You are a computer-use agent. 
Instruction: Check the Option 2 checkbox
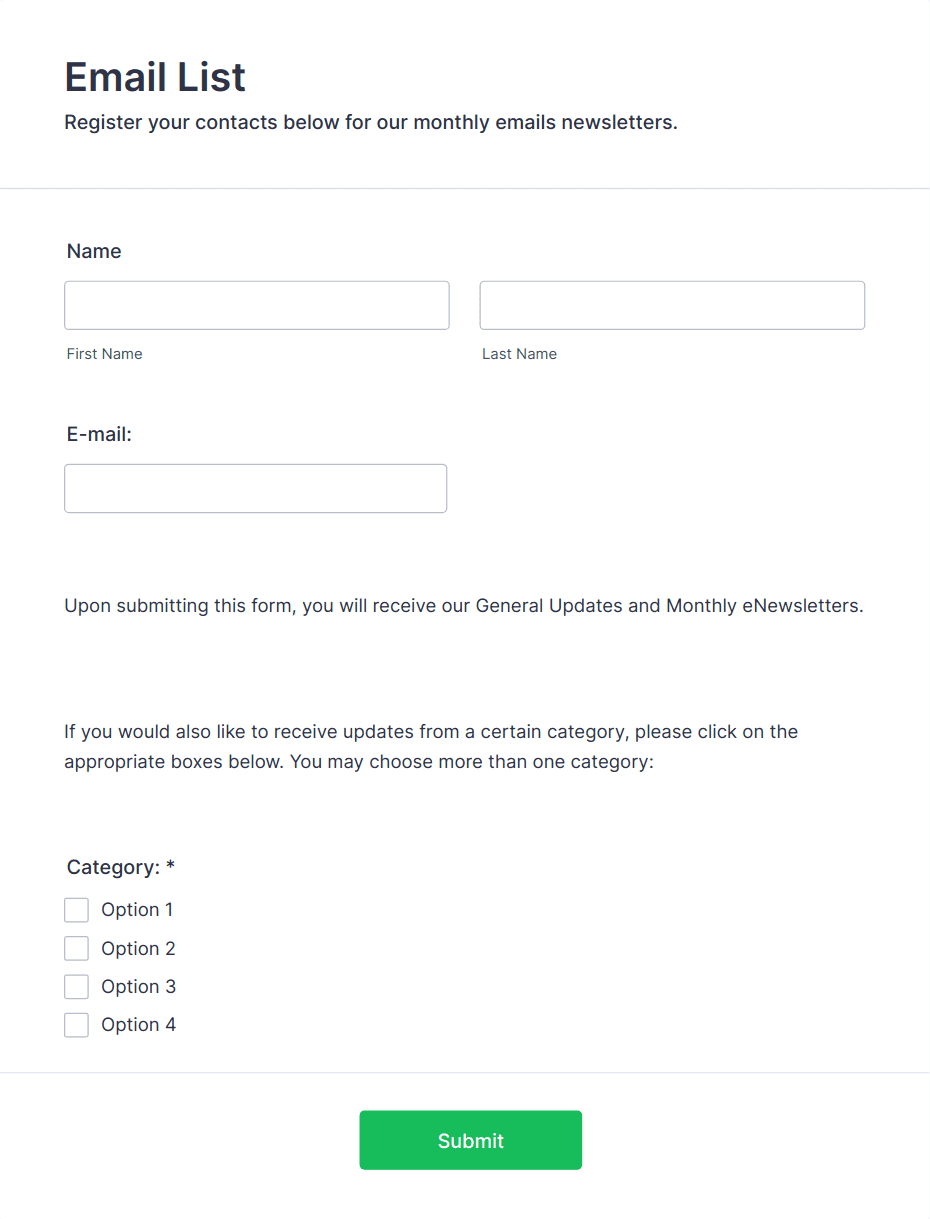77,948
